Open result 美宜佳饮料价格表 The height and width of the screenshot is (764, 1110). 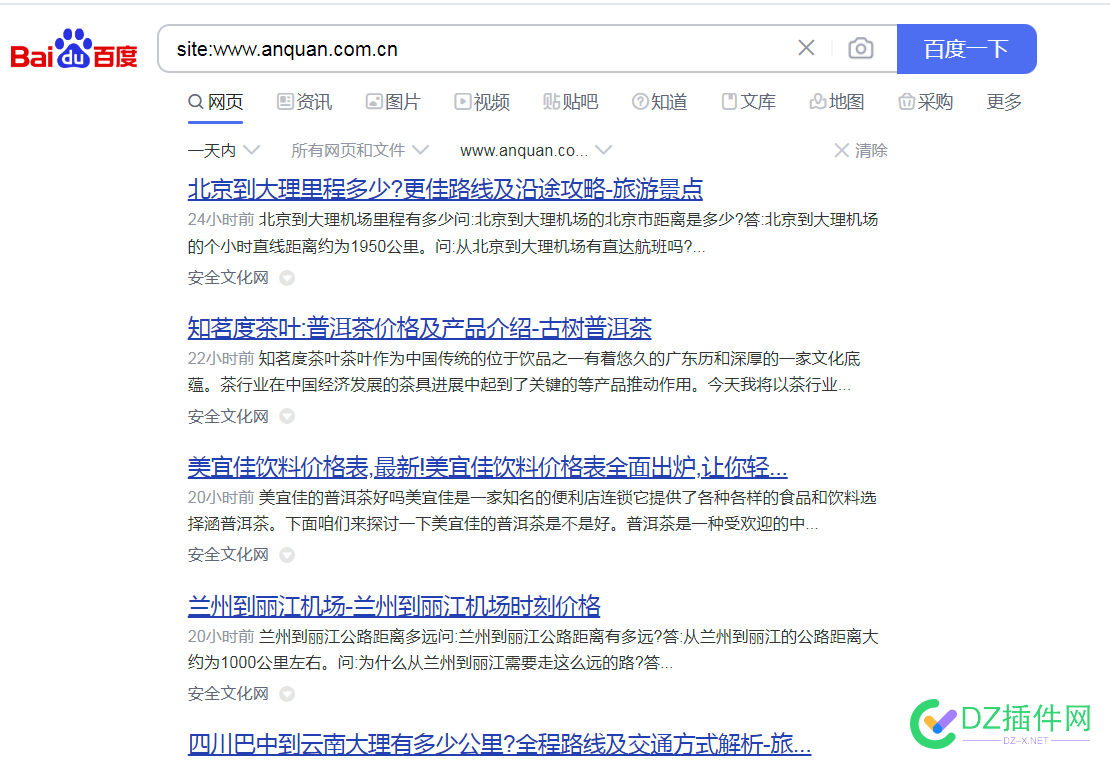487,467
